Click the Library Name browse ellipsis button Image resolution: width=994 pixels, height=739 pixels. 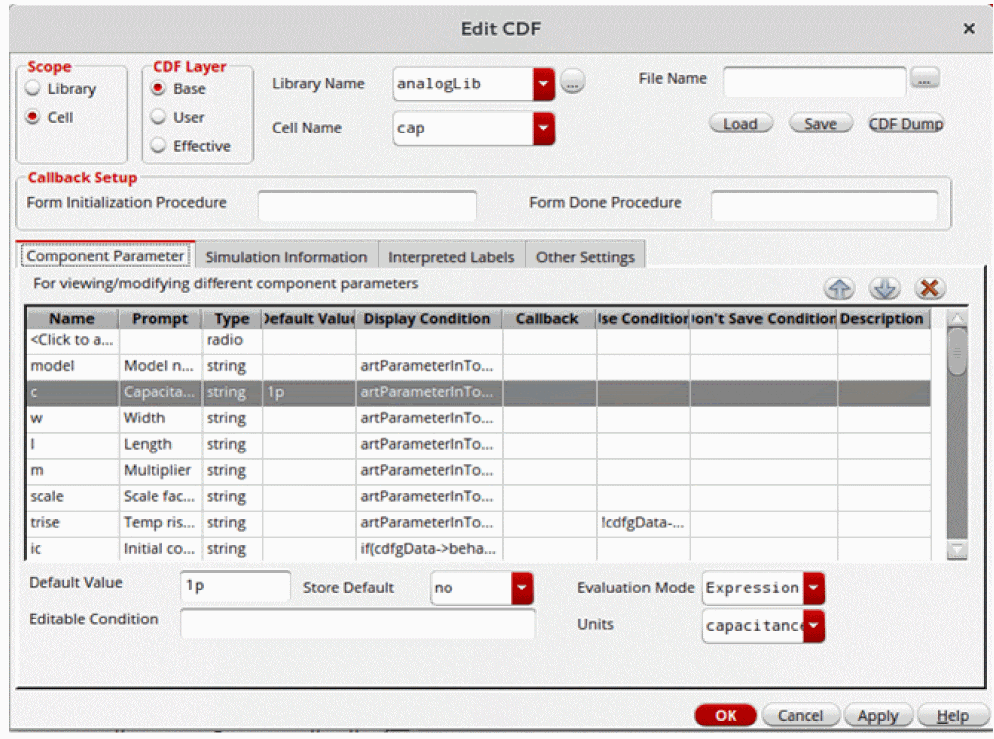pos(571,83)
